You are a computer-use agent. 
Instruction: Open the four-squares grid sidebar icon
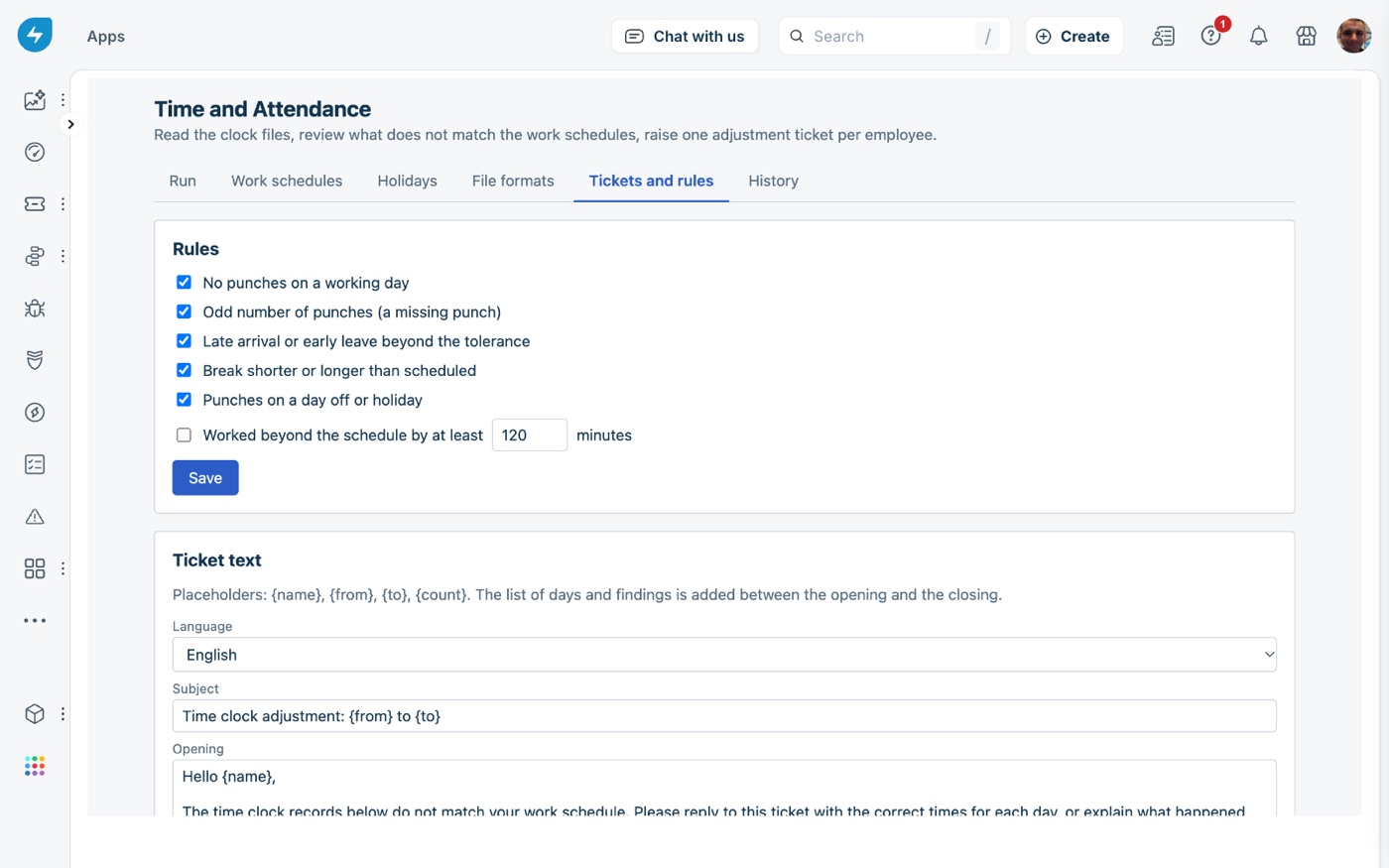[x=35, y=568]
